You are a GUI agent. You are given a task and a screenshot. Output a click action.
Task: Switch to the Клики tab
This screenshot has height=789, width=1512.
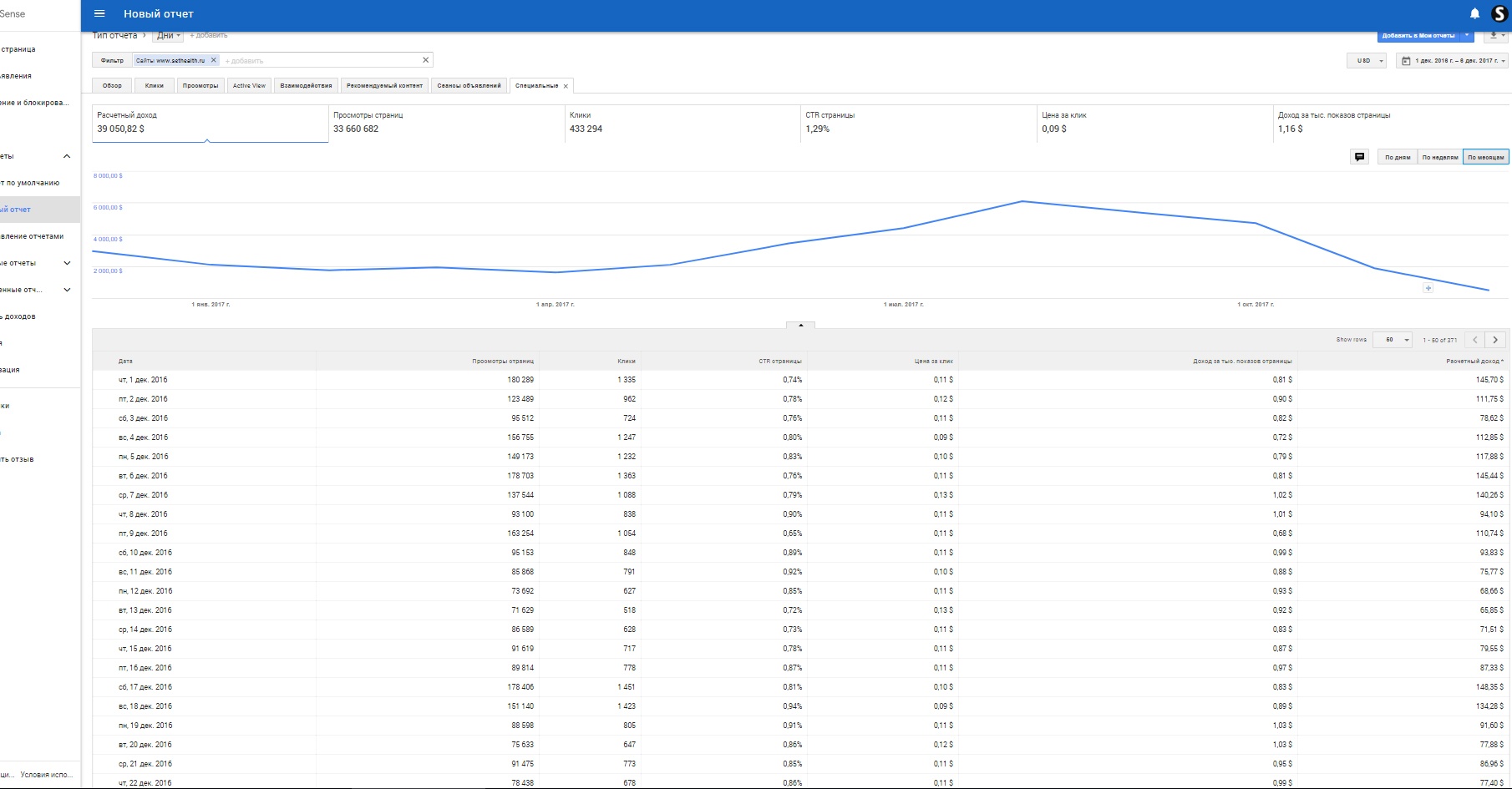pyautogui.click(x=155, y=86)
